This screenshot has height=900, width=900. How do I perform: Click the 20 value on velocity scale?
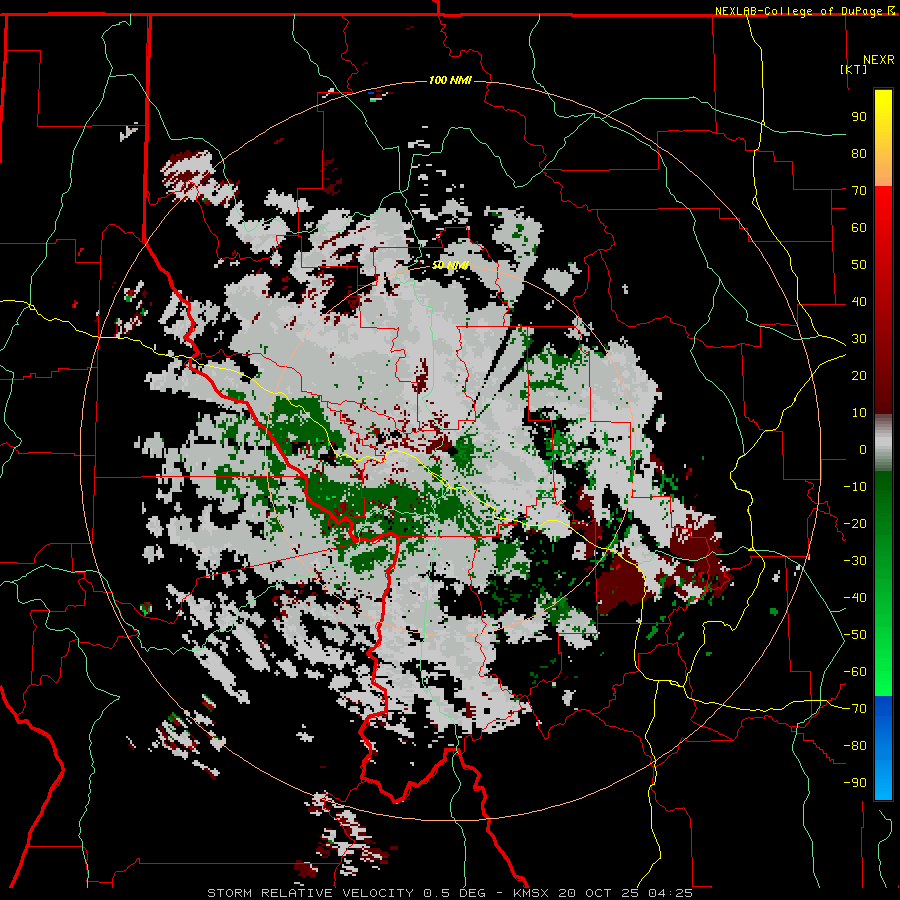coord(859,376)
